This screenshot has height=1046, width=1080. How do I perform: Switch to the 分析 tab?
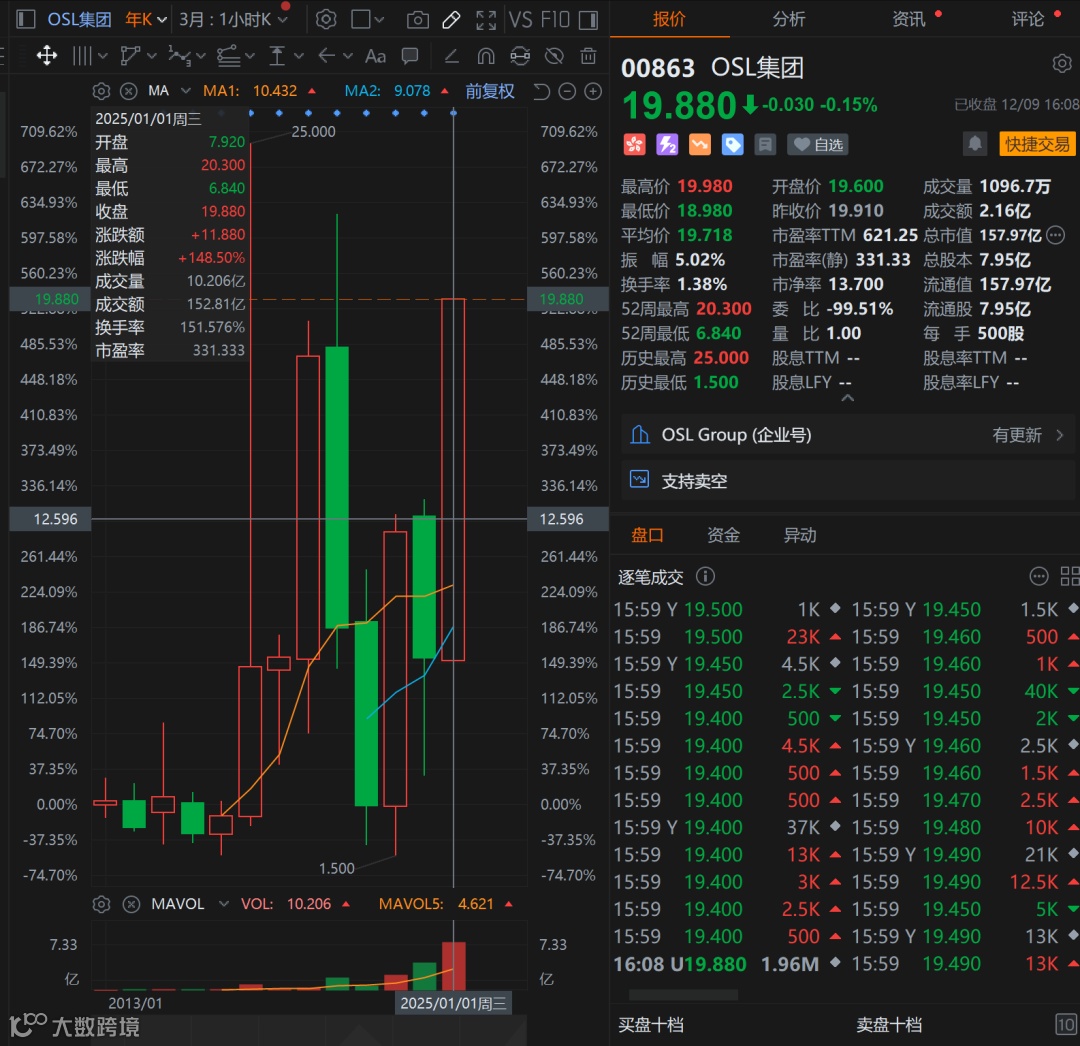click(x=789, y=19)
